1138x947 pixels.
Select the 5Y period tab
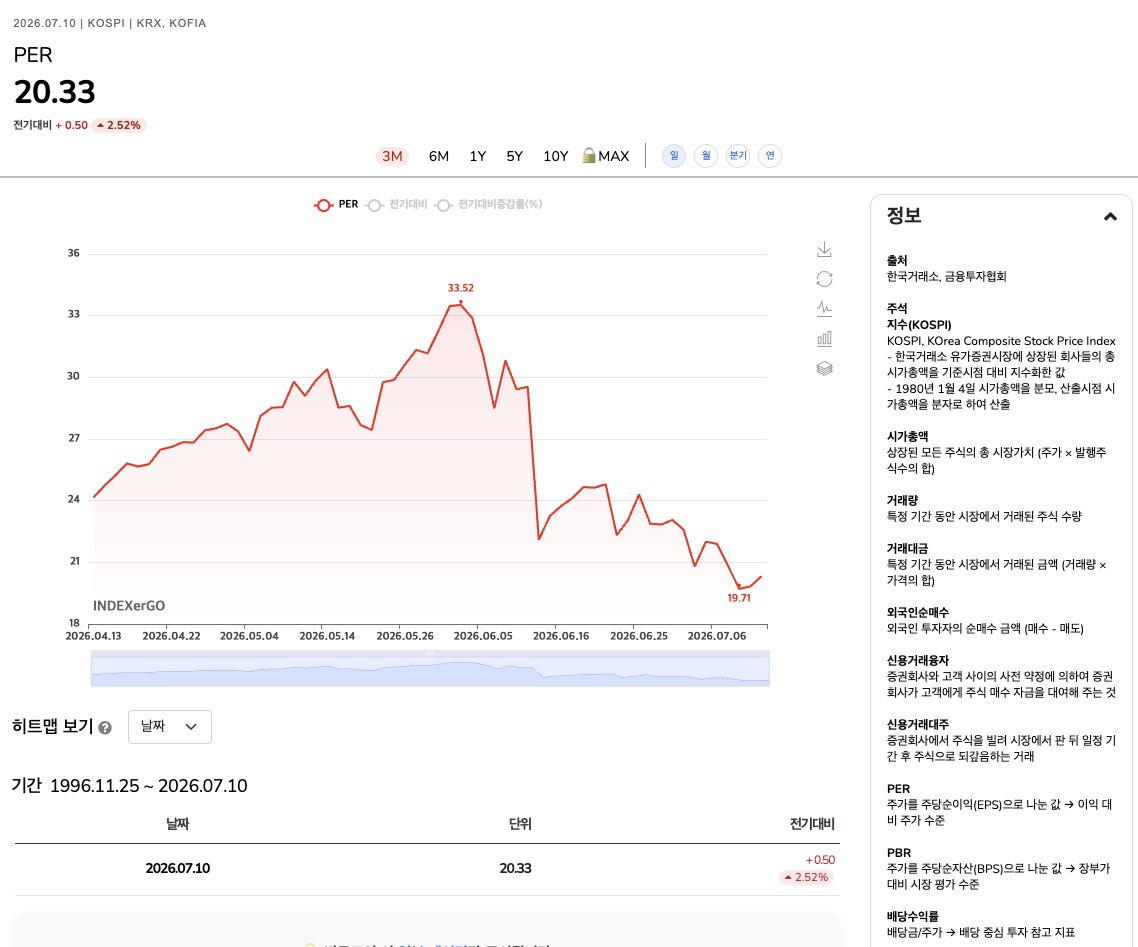pos(515,156)
